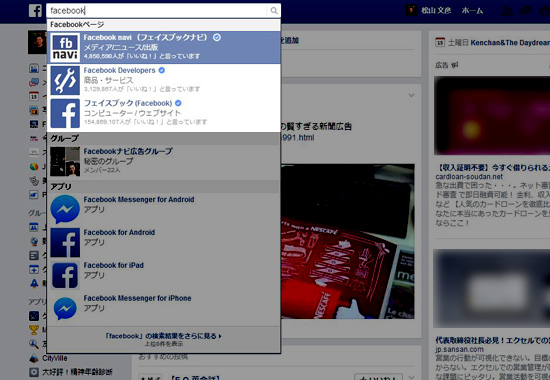Go to ホーム in top bar
This screenshot has width=550, height=380.
tap(472, 11)
